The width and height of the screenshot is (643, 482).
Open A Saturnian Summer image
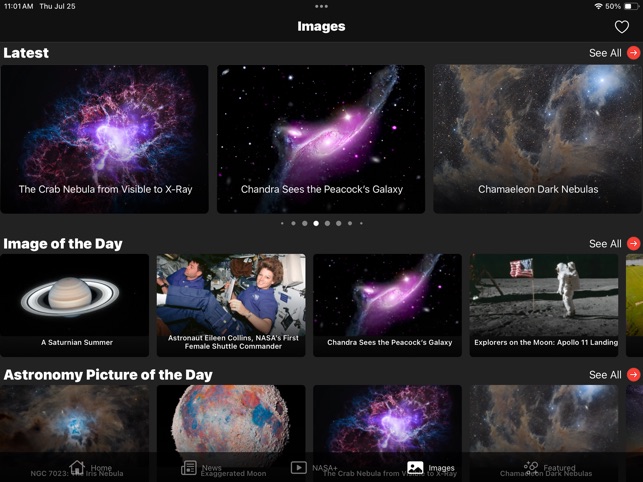click(x=75, y=305)
